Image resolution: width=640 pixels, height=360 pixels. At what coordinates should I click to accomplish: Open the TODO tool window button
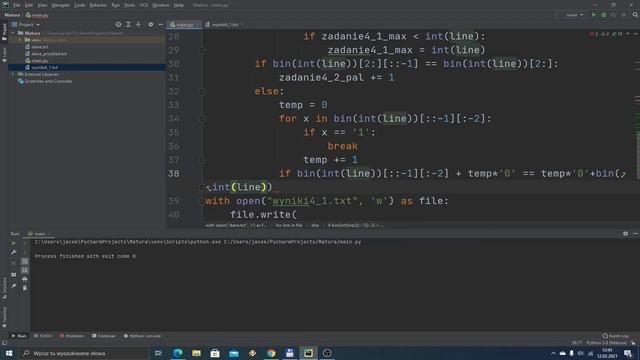pyautogui.click(x=43, y=336)
